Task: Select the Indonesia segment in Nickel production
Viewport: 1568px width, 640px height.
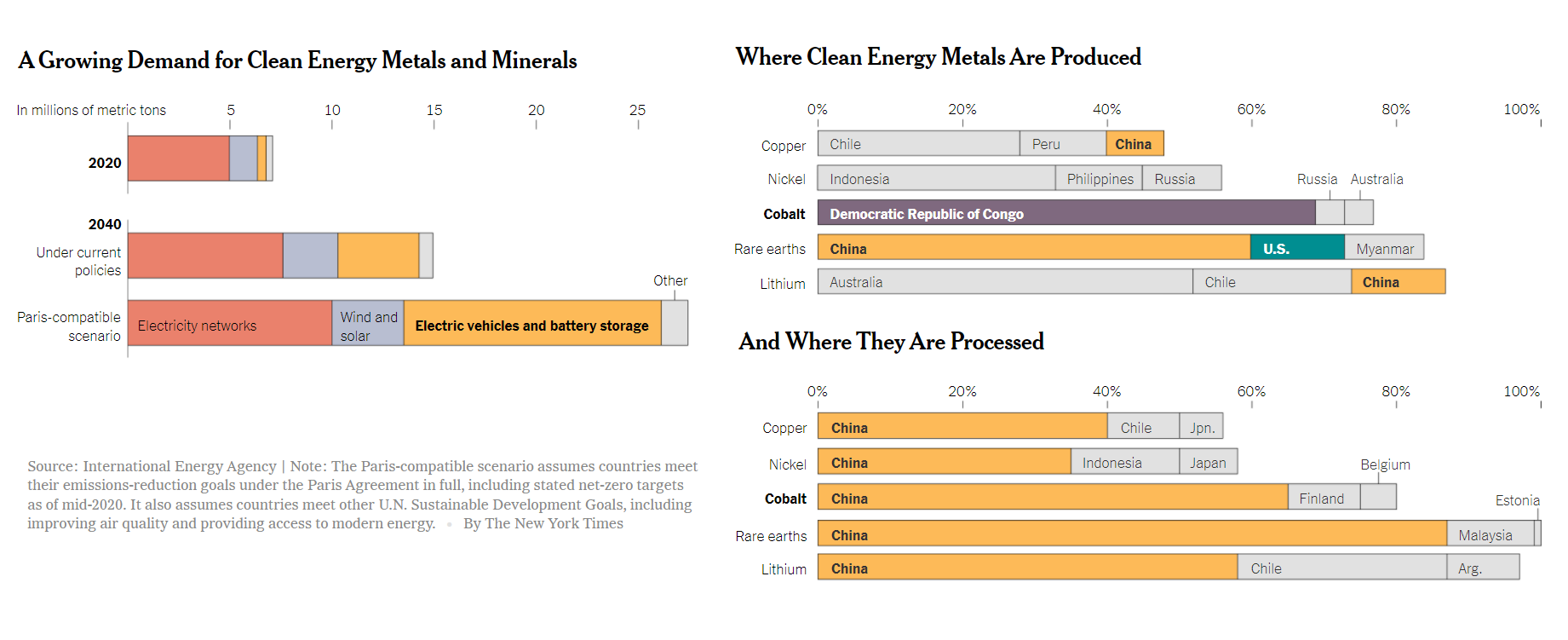Action: pos(935,179)
